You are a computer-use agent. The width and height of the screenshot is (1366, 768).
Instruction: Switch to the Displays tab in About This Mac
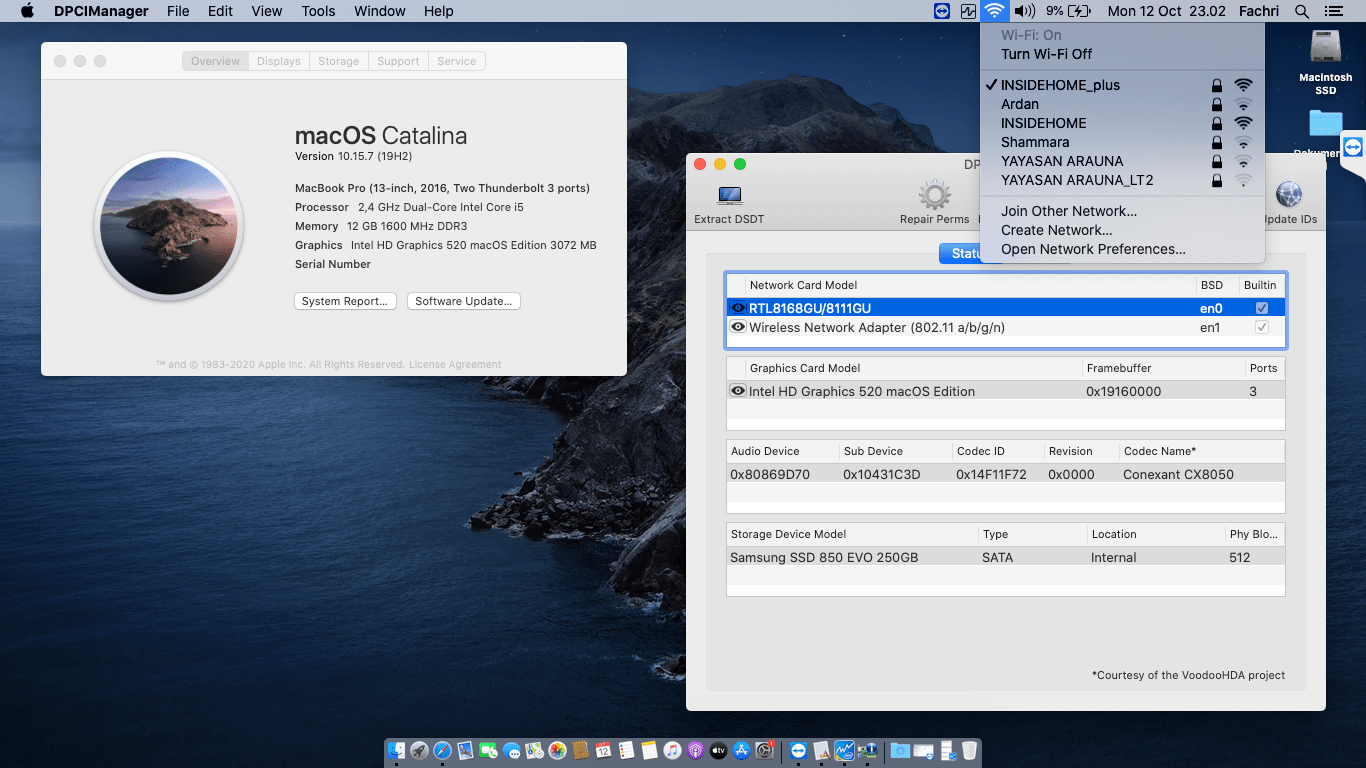[279, 61]
